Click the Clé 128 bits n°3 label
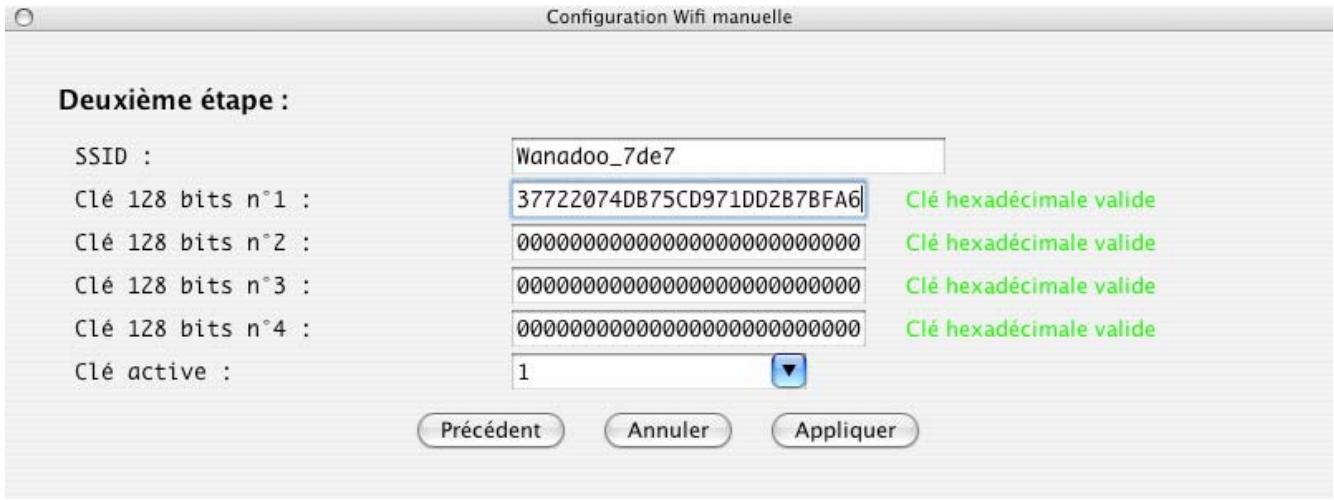 (x=191, y=286)
